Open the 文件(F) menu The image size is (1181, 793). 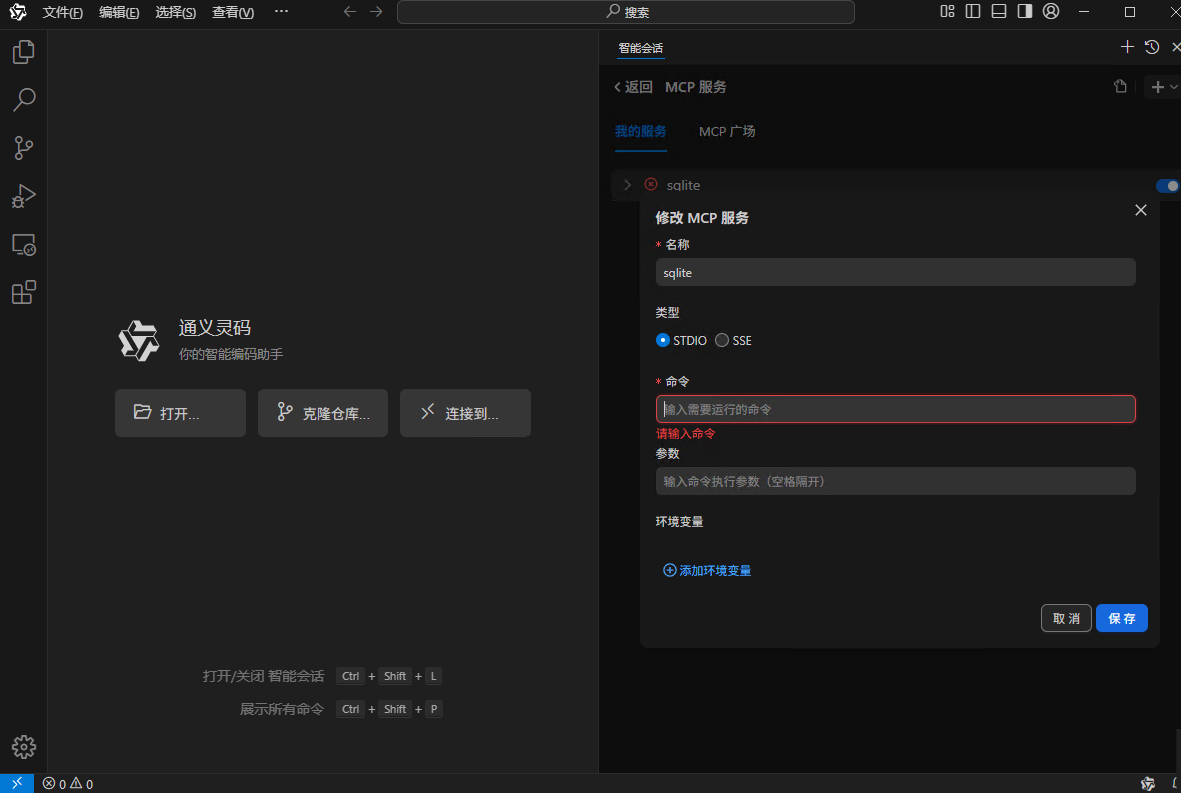[63, 12]
